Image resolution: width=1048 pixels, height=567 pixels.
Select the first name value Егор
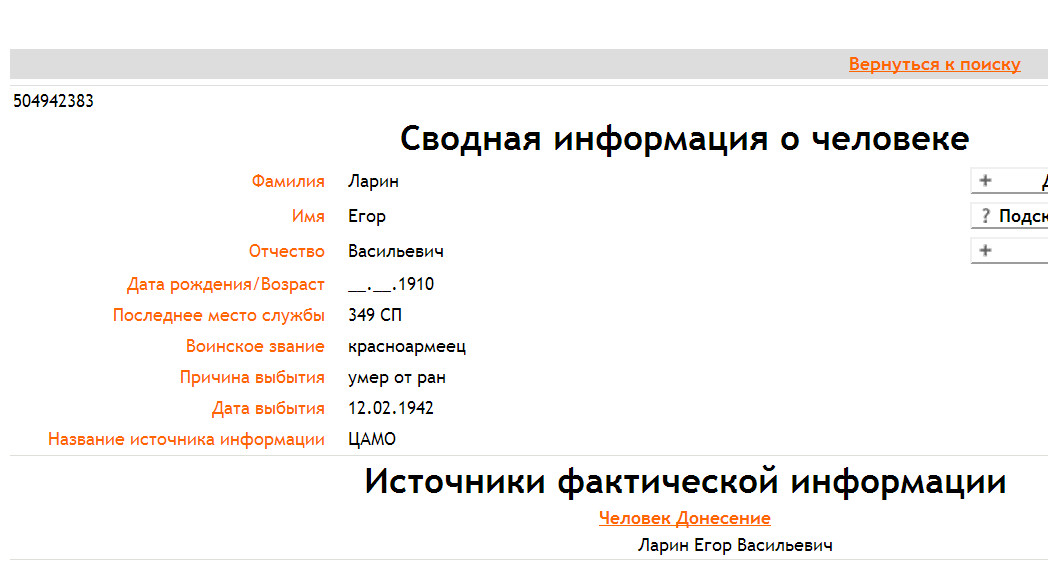click(x=366, y=216)
